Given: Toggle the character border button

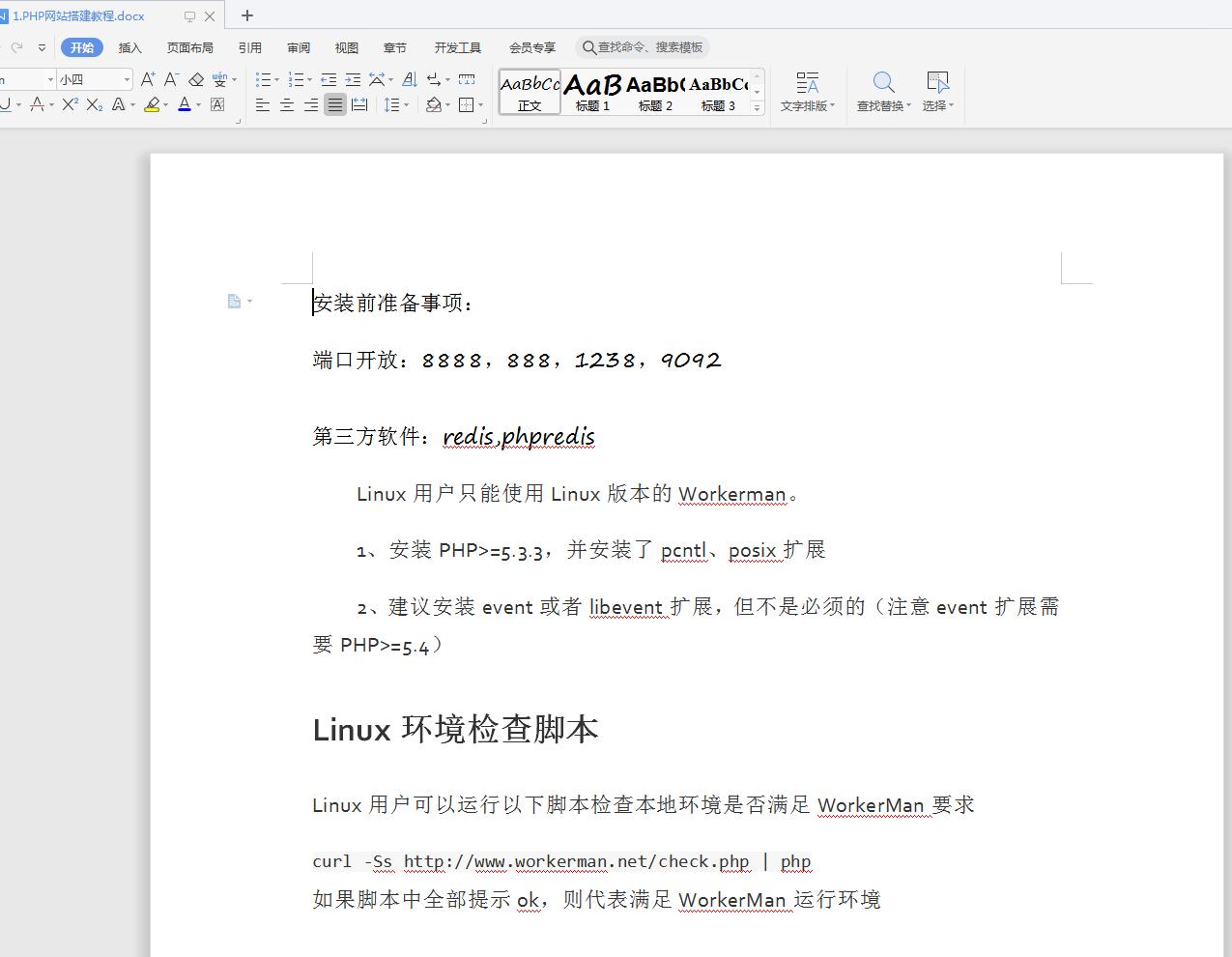Looking at the screenshot, I should click(217, 104).
